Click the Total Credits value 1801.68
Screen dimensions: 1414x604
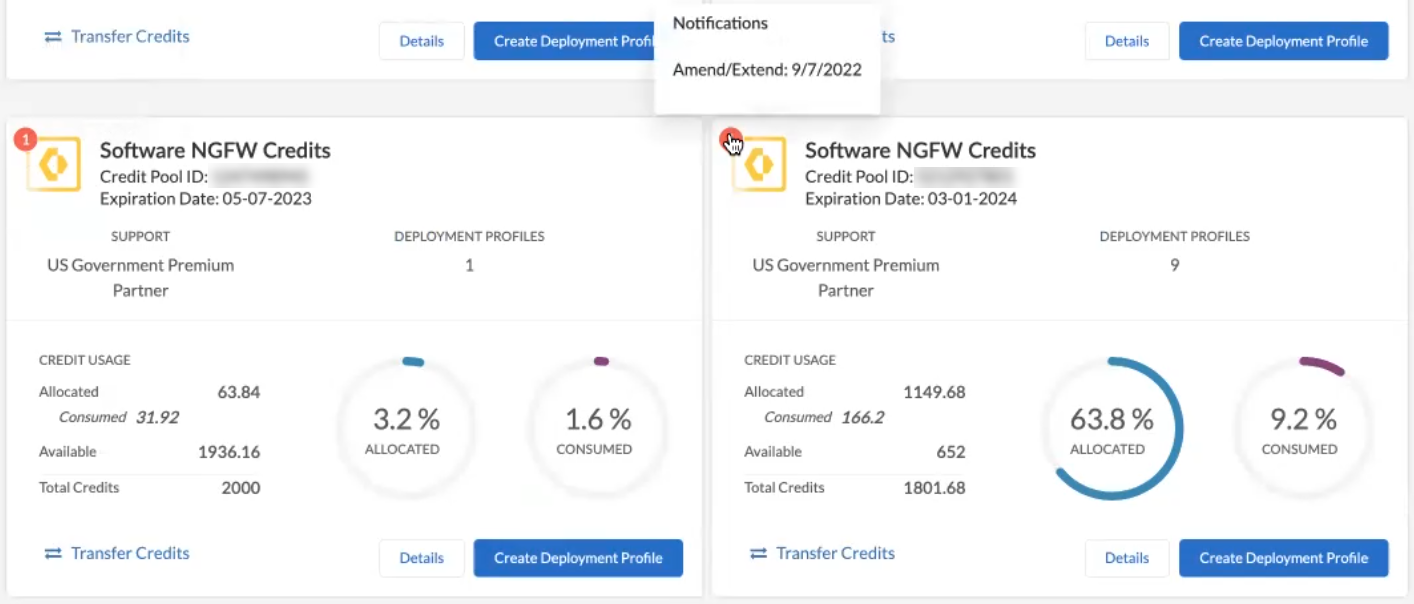[x=934, y=488]
